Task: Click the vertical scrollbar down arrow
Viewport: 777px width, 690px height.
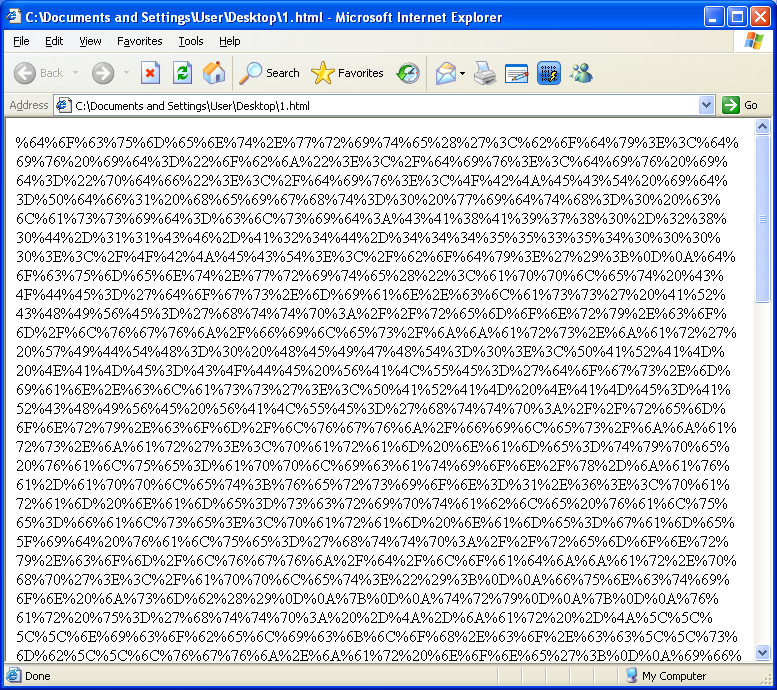Action: coord(763,653)
